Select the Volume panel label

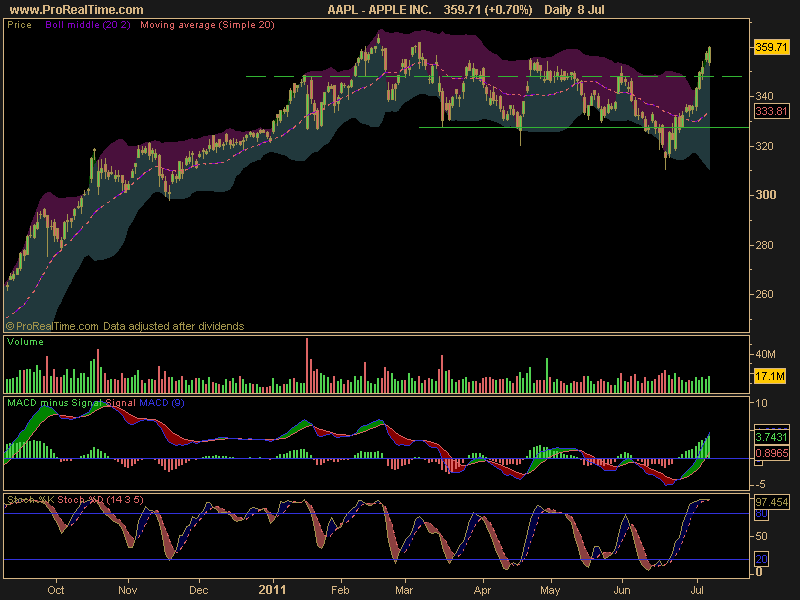coord(25,342)
